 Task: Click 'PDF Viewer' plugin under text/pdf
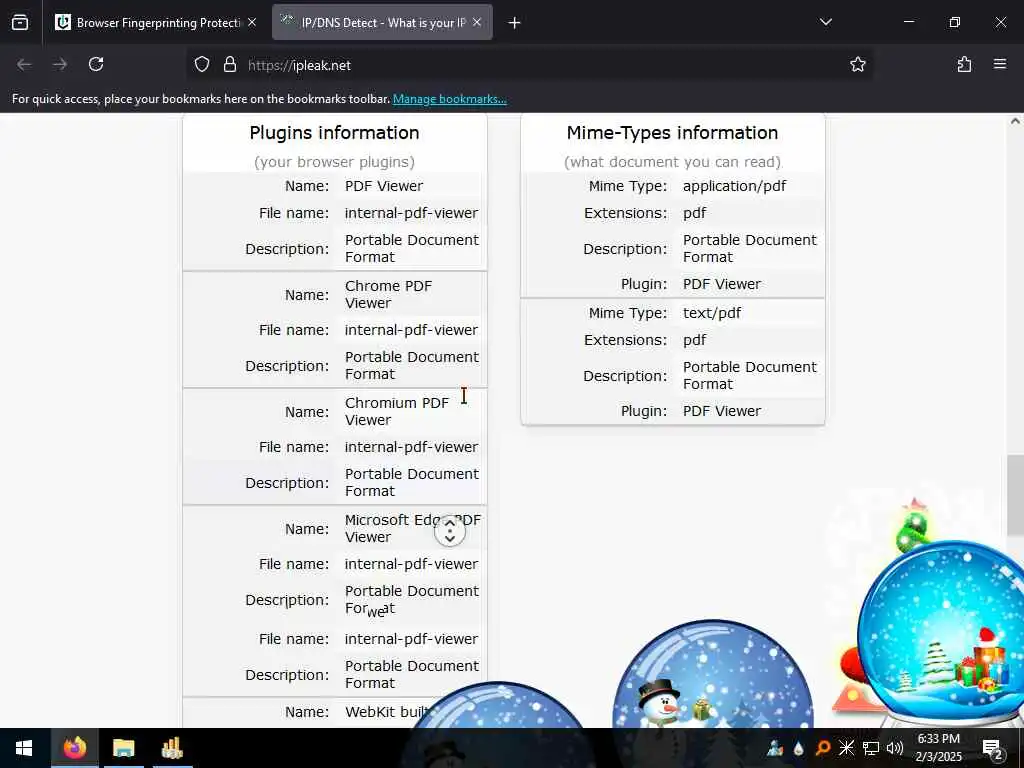pos(722,411)
